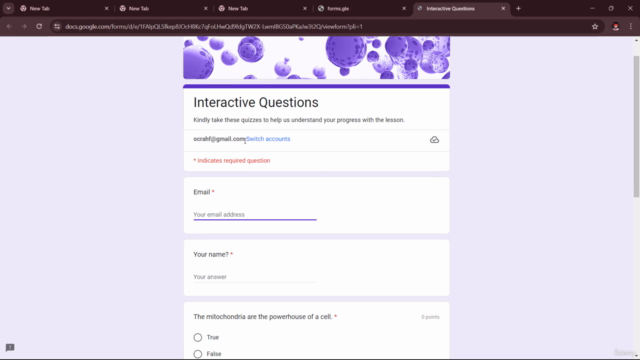Click the Indicates required question notice
The height and width of the screenshot is (360, 640).
click(232, 160)
